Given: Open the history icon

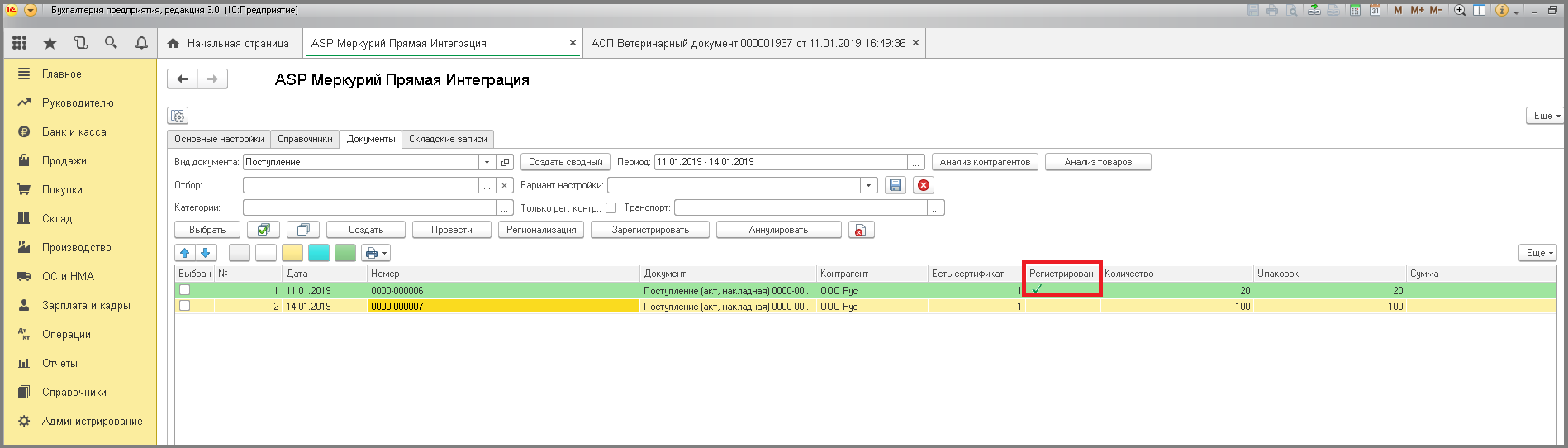Looking at the screenshot, I should (80, 43).
